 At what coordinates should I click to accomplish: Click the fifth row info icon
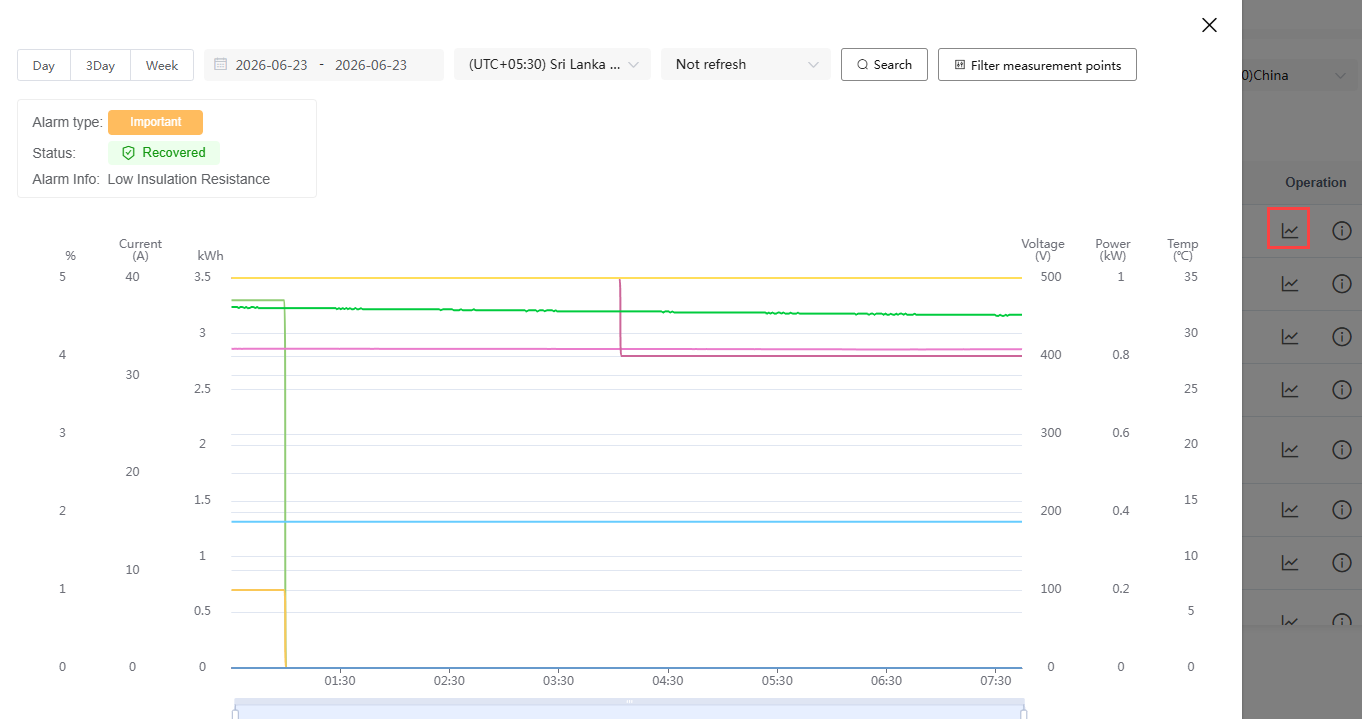click(1342, 450)
